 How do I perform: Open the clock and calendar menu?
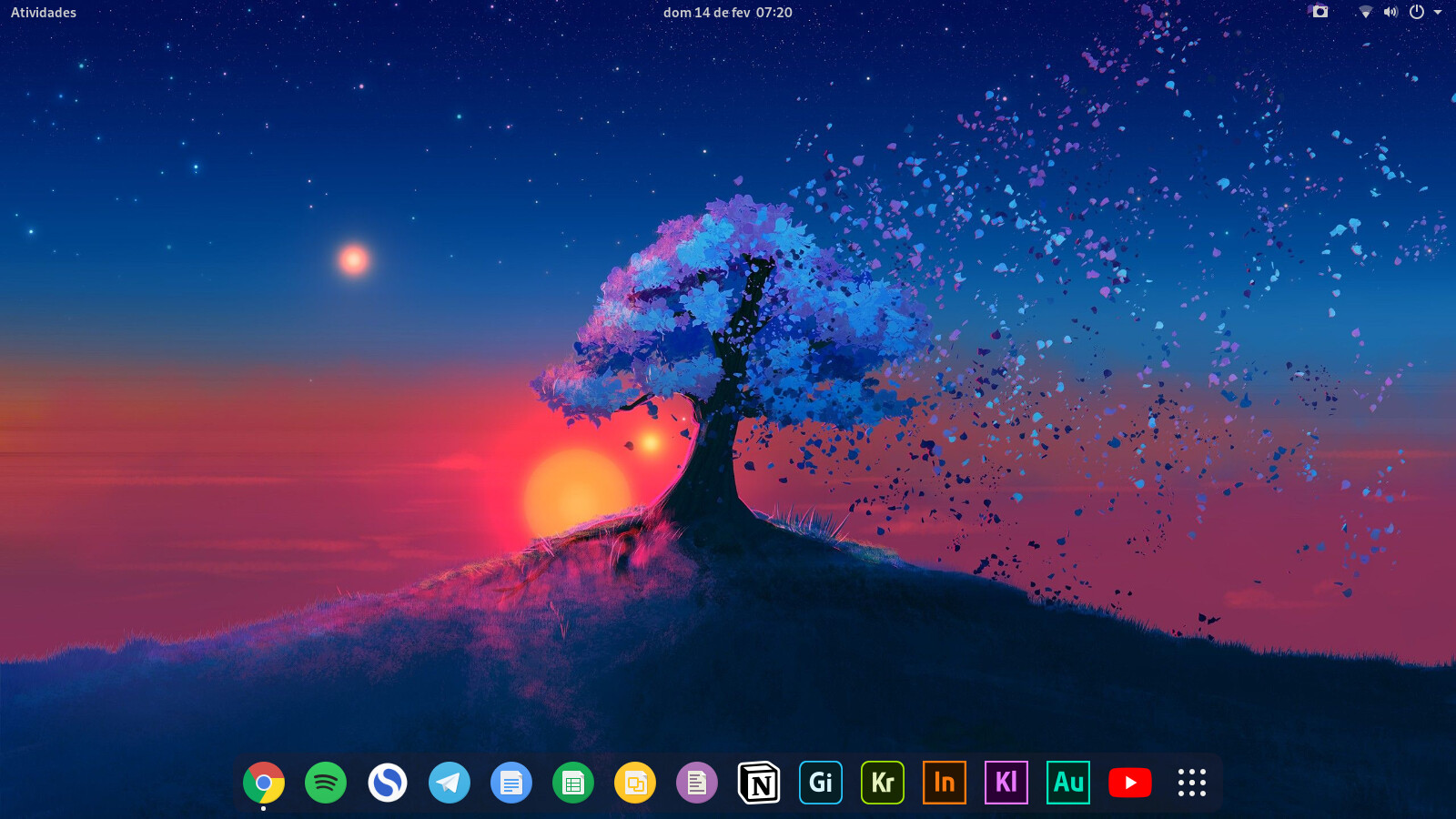pos(728,13)
